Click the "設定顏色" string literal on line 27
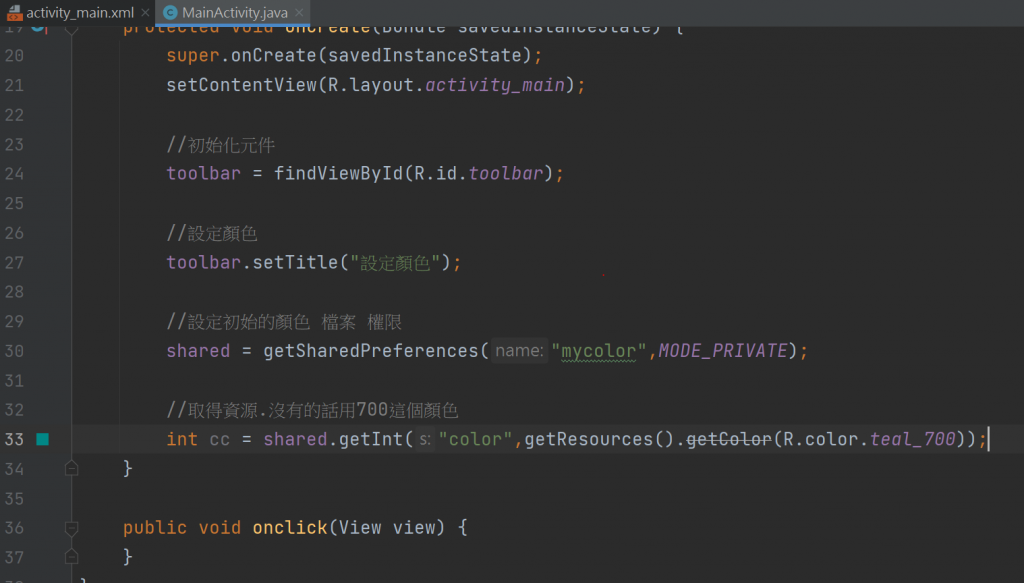The height and width of the screenshot is (583, 1024). pyautogui.click(x=396, y=262)
